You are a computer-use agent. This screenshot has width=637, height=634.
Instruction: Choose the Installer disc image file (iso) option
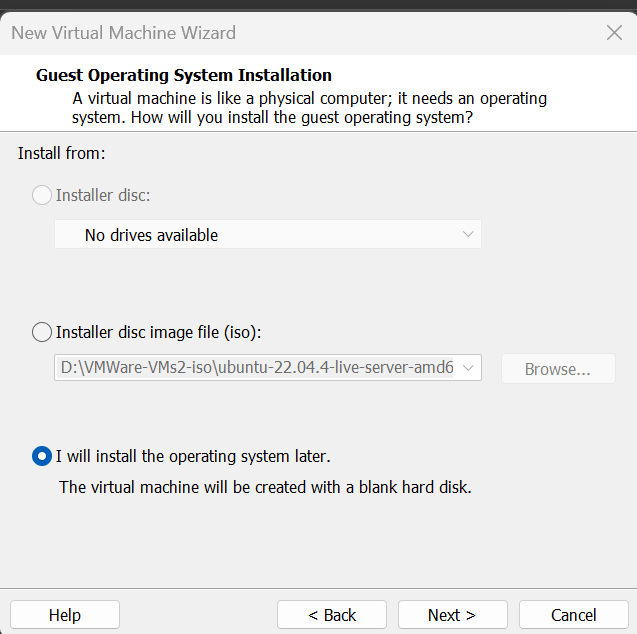42,332
